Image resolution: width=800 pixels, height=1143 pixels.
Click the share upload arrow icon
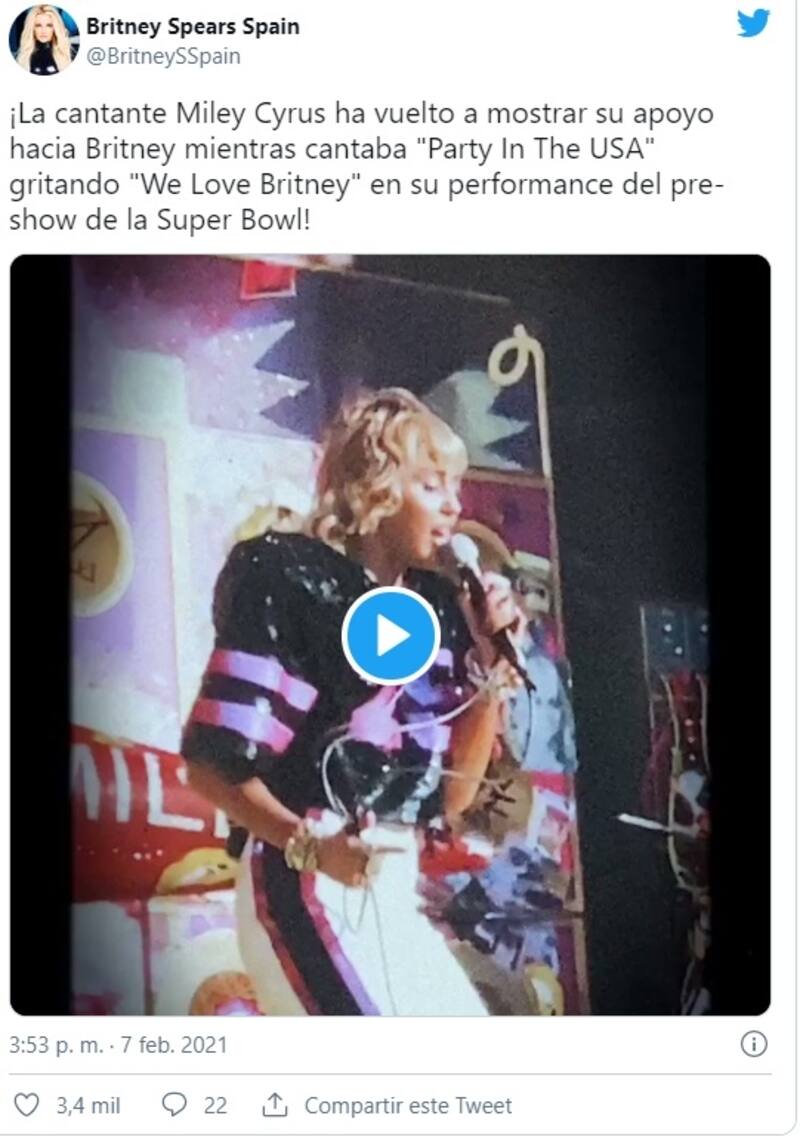point(274,1105)
